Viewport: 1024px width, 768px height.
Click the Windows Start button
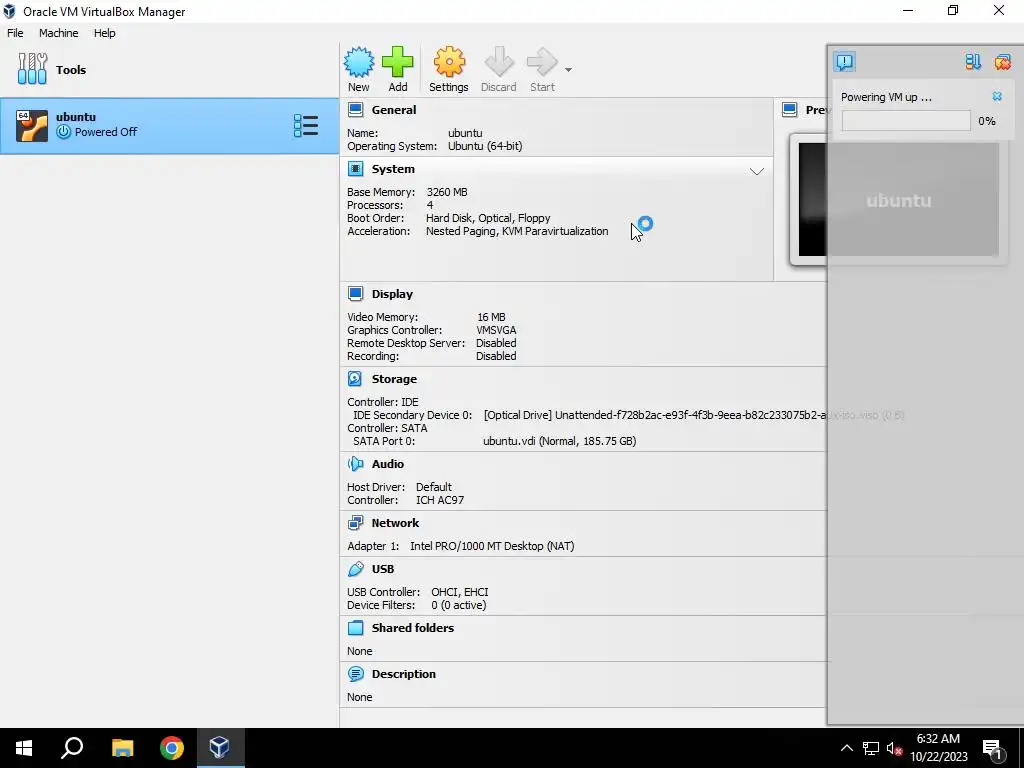point(24,748)
